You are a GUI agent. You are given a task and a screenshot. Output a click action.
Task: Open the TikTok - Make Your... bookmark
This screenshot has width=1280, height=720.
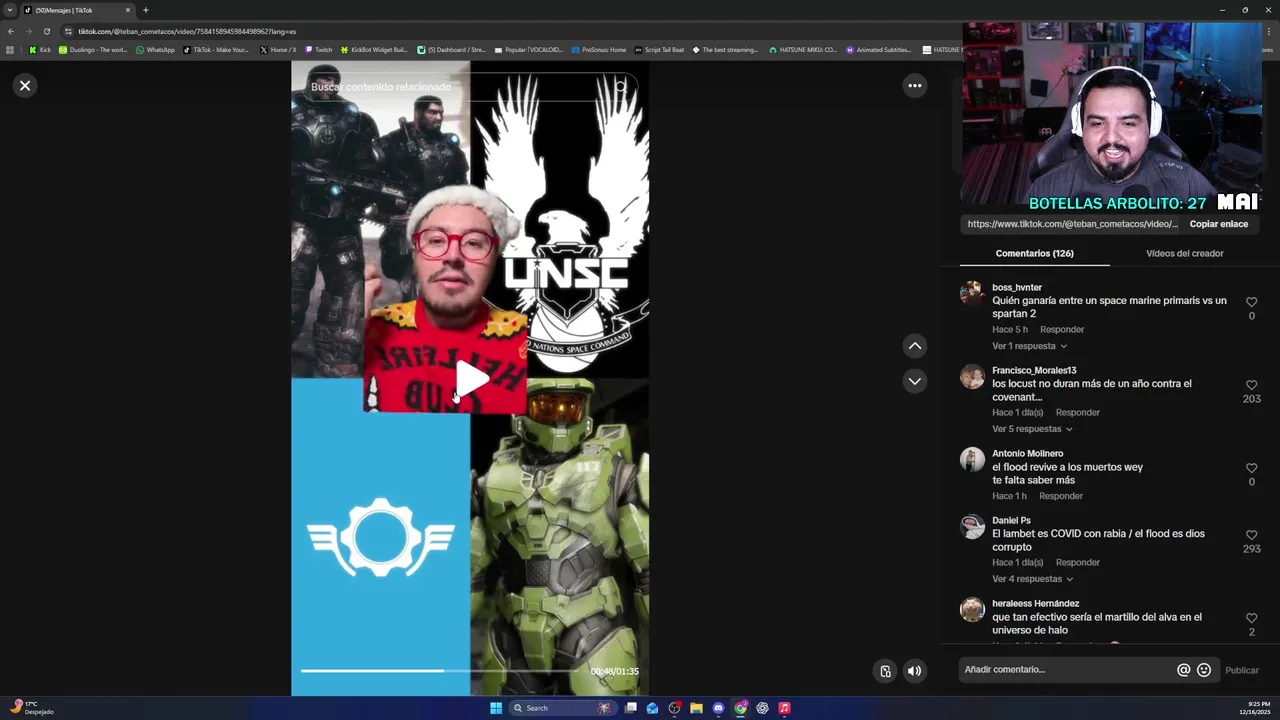(x=216, y=49)
